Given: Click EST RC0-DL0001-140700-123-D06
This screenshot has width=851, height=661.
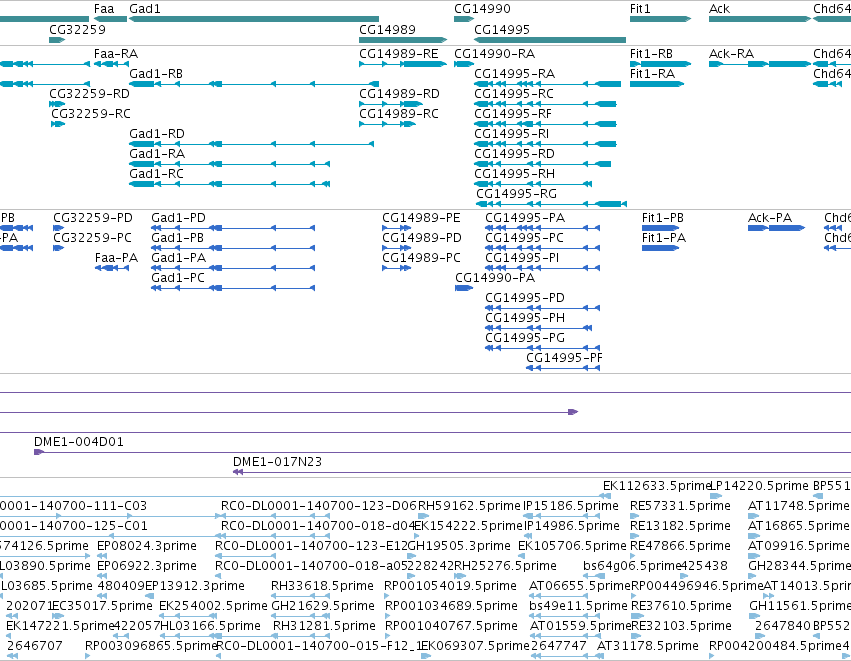Looking at the screenshot, I should pos(319,506).
